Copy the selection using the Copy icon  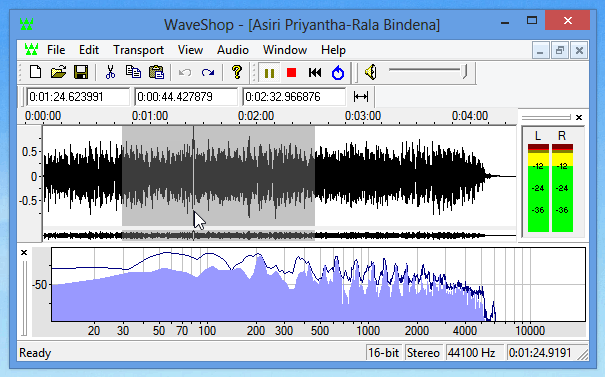pos(133,72)
